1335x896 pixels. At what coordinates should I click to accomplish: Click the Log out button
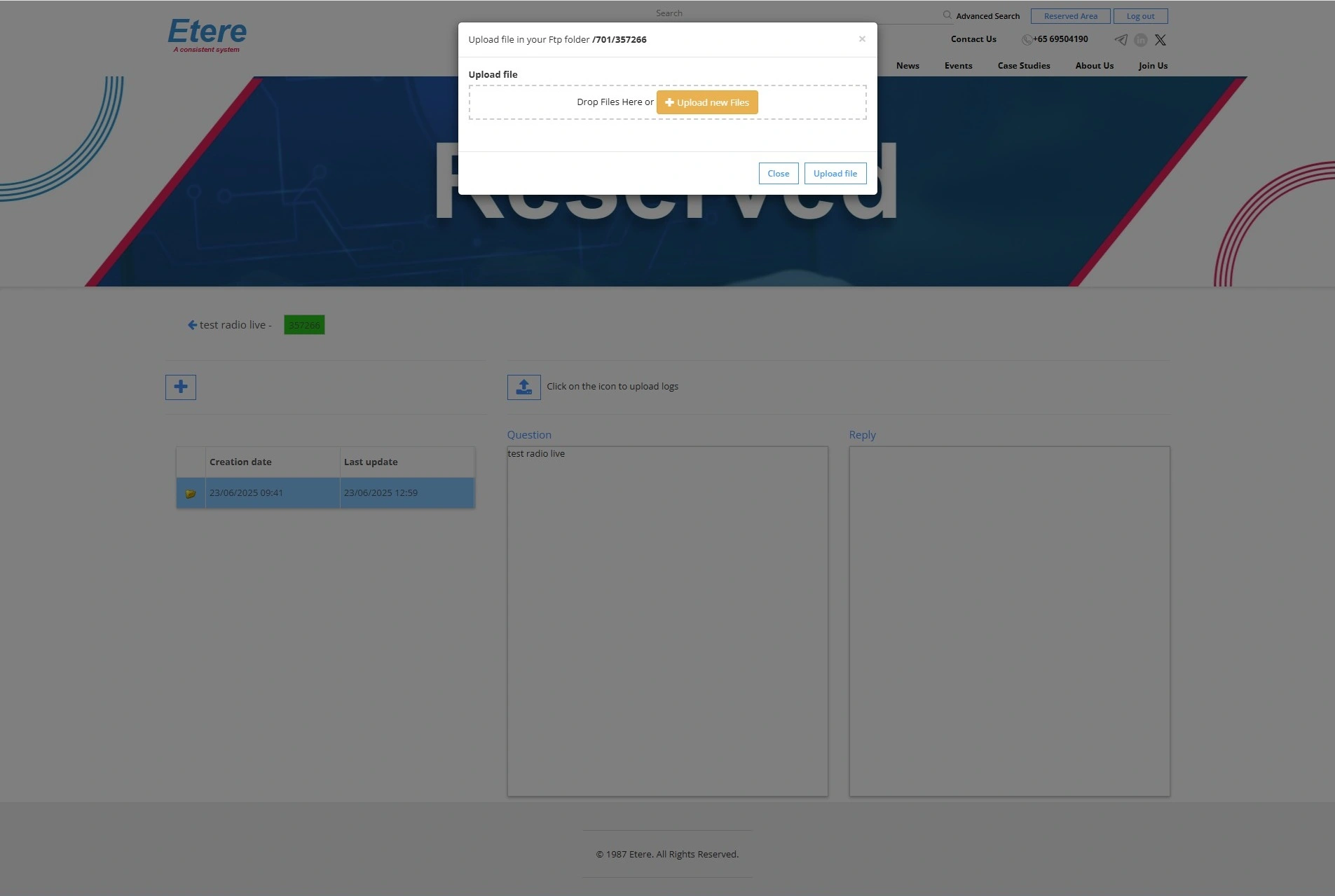[x=1140, y=16]
